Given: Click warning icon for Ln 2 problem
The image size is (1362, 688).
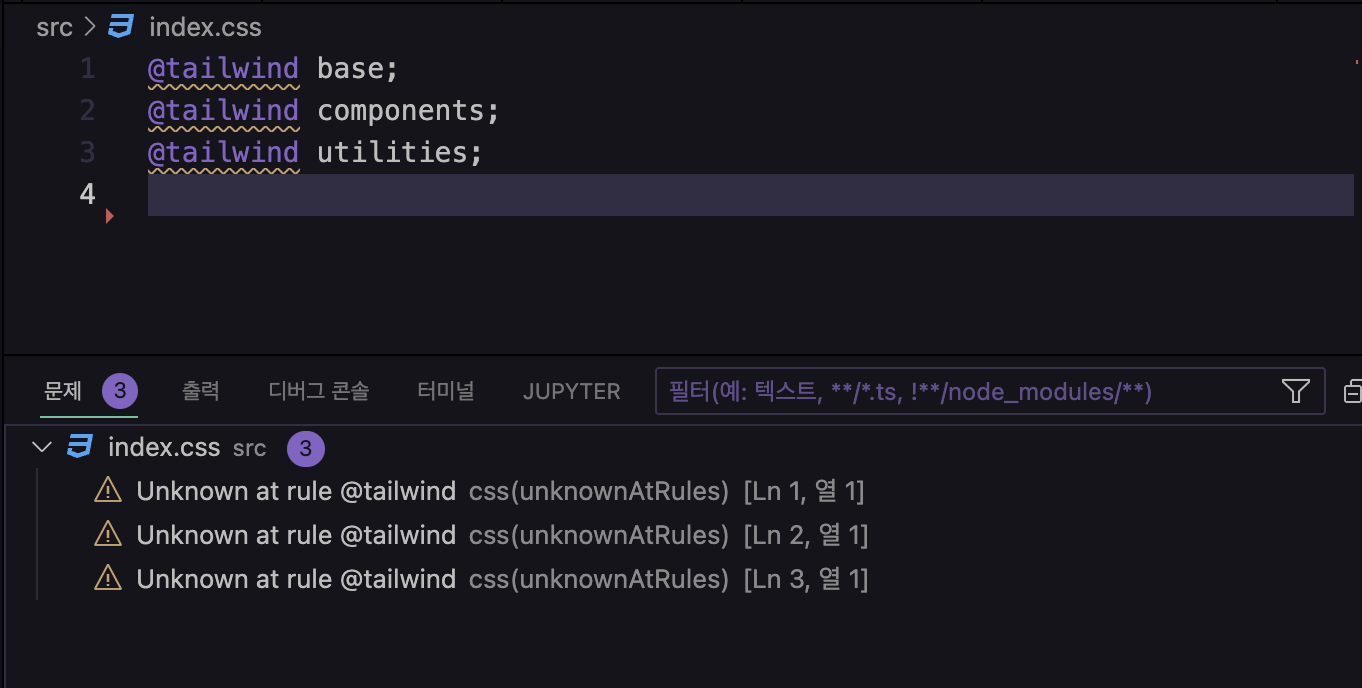Looking at the screenshot, I should 107,535.
